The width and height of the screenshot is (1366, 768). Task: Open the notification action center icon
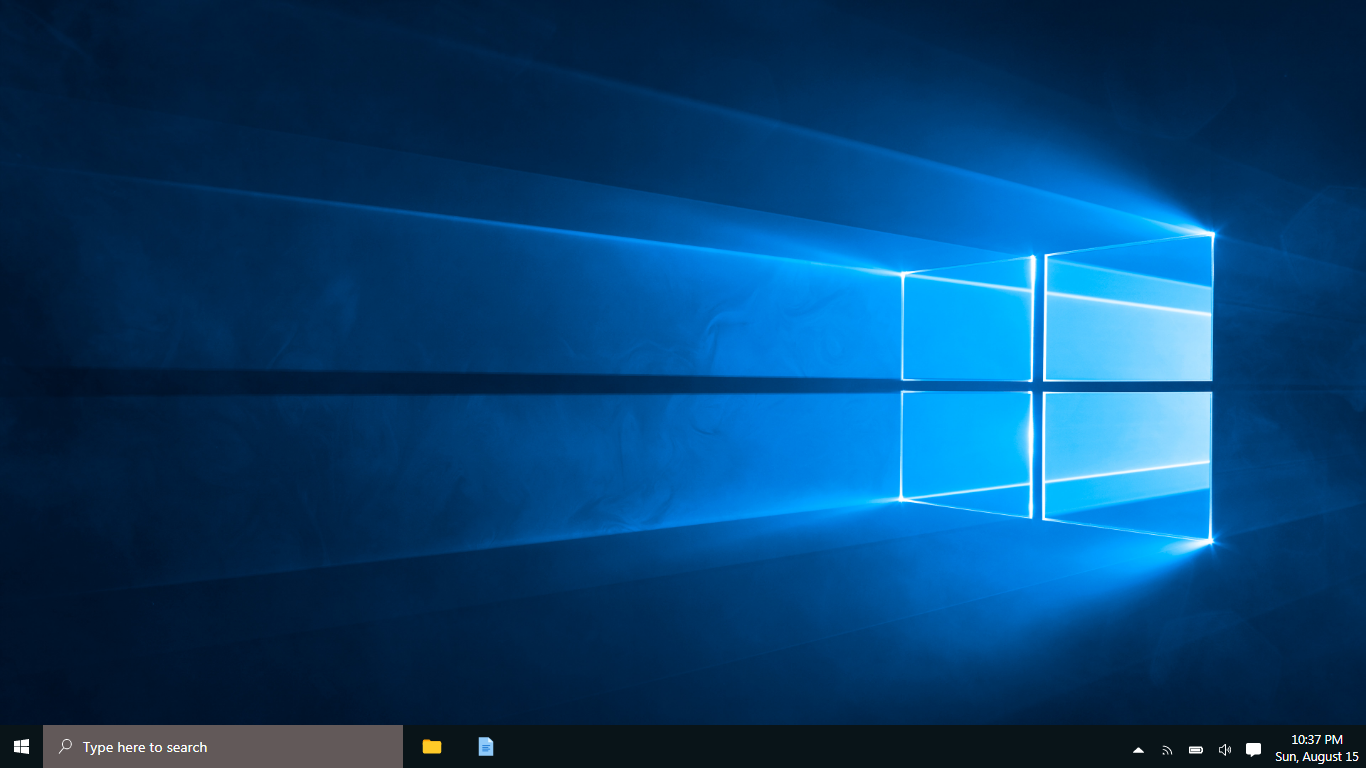point(1253,749)
